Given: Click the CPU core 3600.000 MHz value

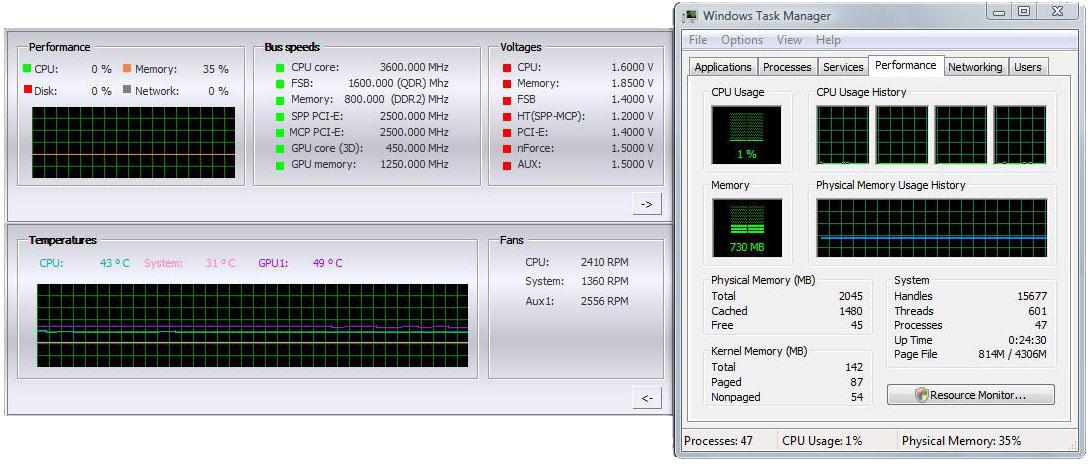Looking at the screenshot, I should [414, 67].
